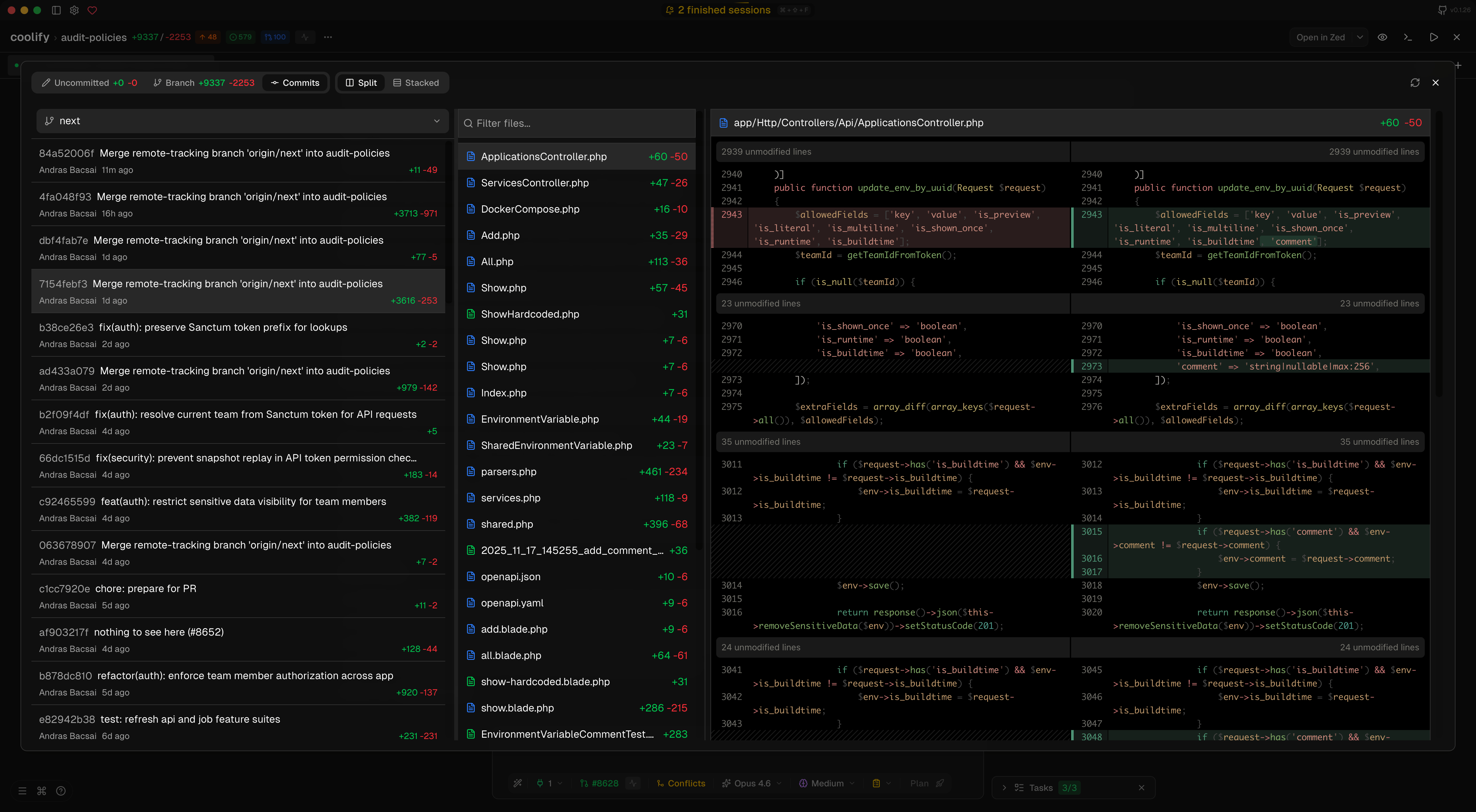Viewport: 1476px width, 812px height.
Task: Switch to Split view mode
Action: [x=360, y=83]
